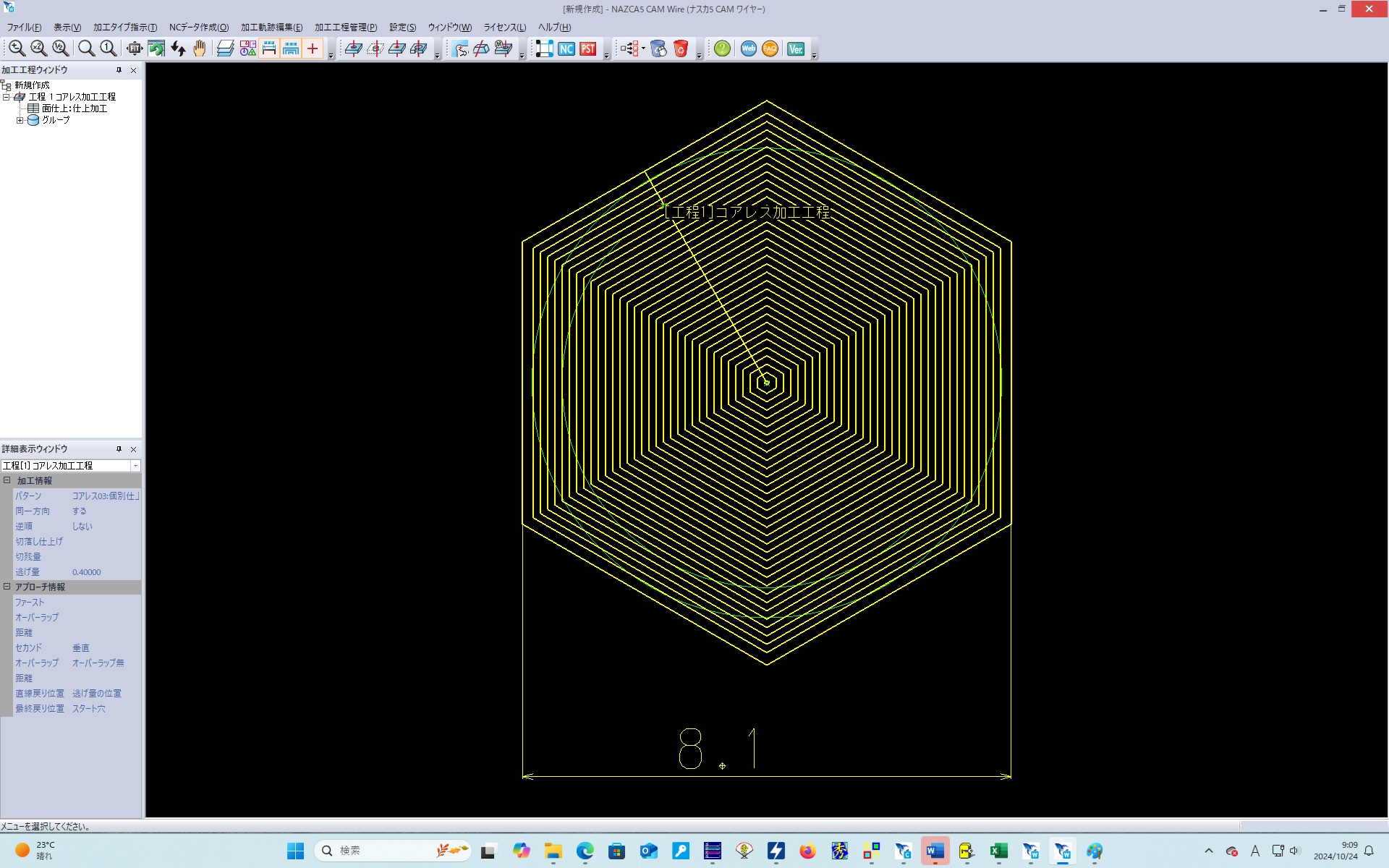Viewport: 1389px width, 868px height.
Task: Open Excel from the taskbar
Action: pos(998,851)
